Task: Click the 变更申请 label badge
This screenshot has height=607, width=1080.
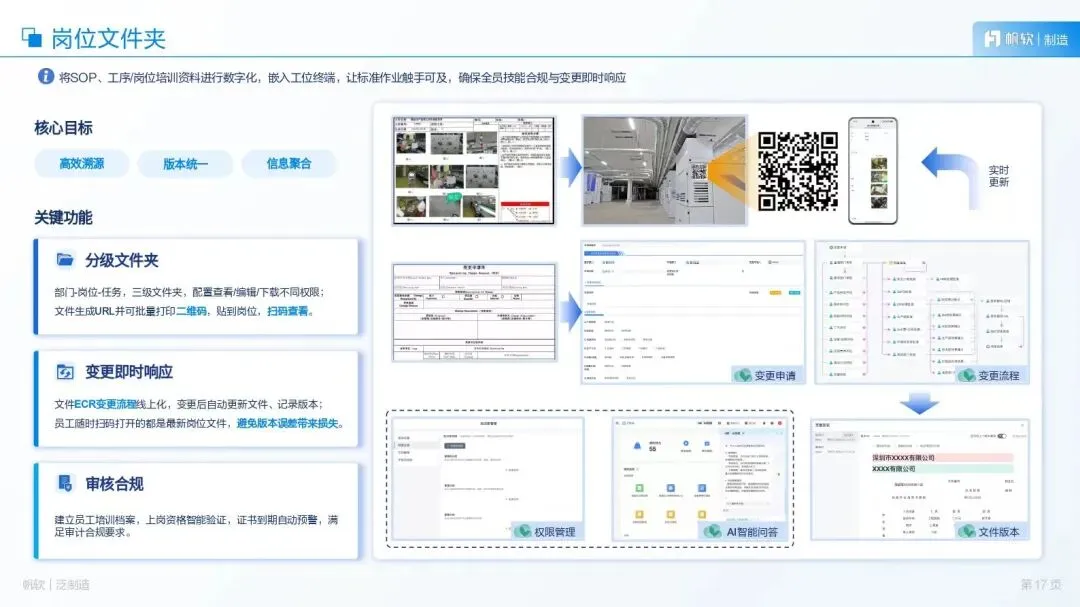Action: (767, 375)
